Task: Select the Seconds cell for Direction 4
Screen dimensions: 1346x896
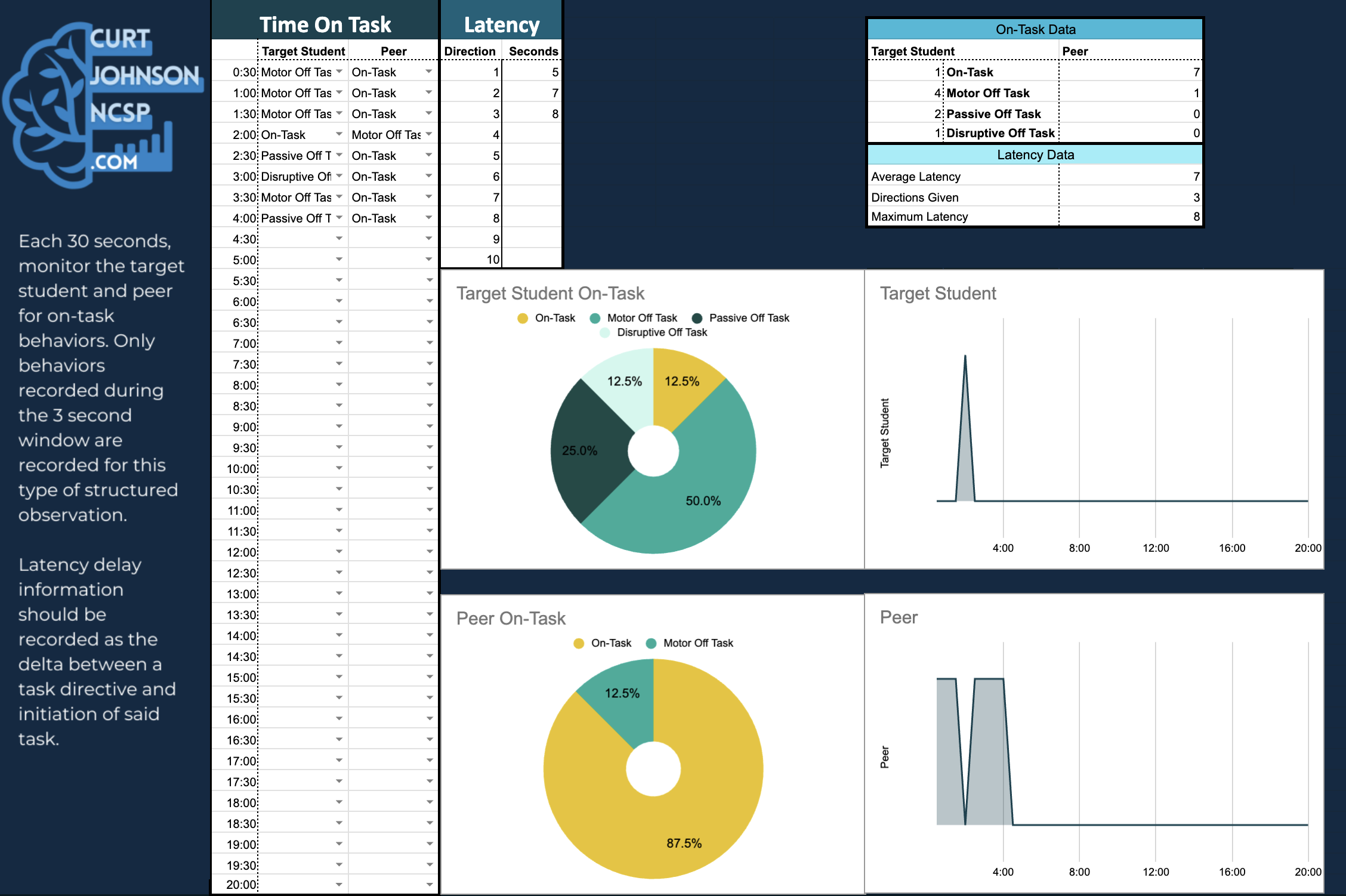Action: [531, 135]
